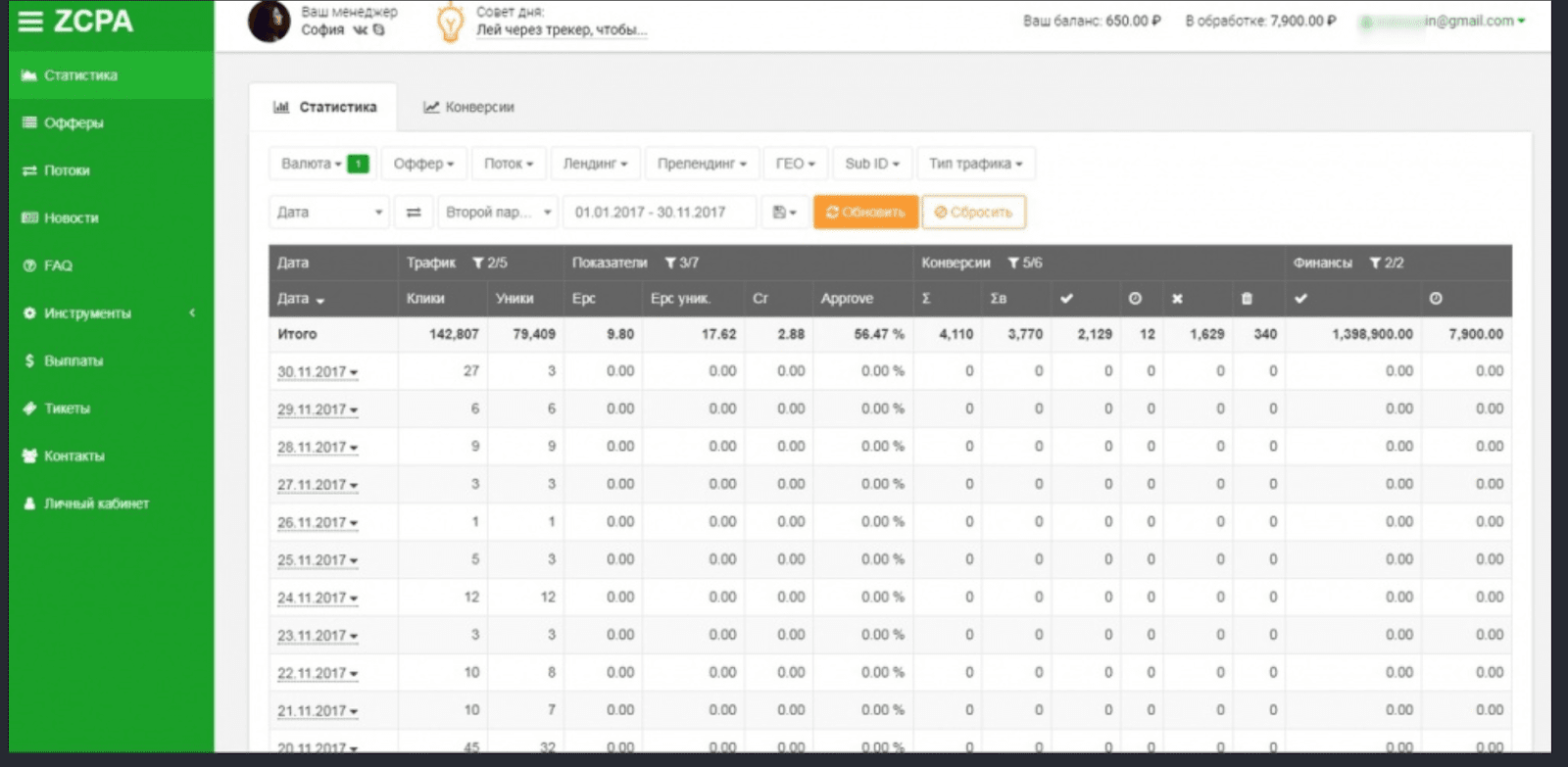
Task: Click the Конверсии column filter funnel icon
Action: (x=1013, y=264)
